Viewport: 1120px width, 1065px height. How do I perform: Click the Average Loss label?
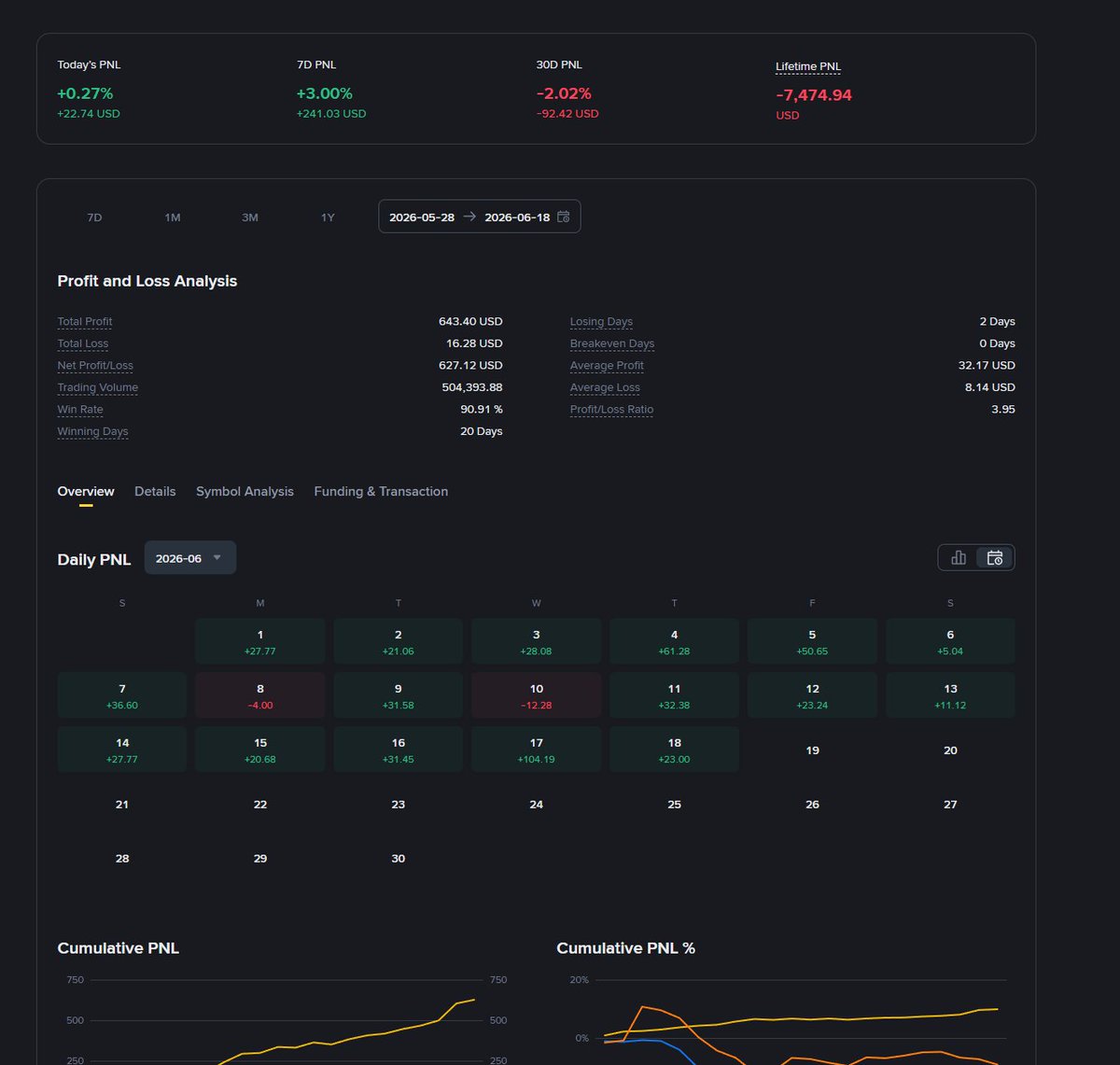(x=605, y=387)
